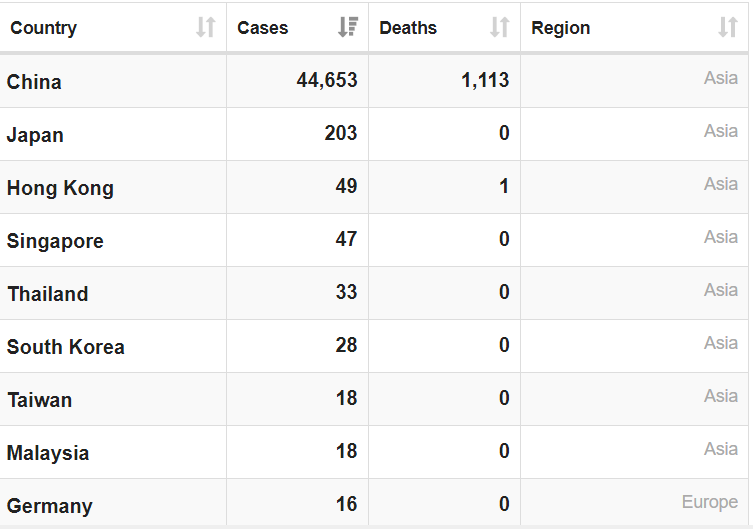Click the Deaths column sort icon

coord(499,28)
